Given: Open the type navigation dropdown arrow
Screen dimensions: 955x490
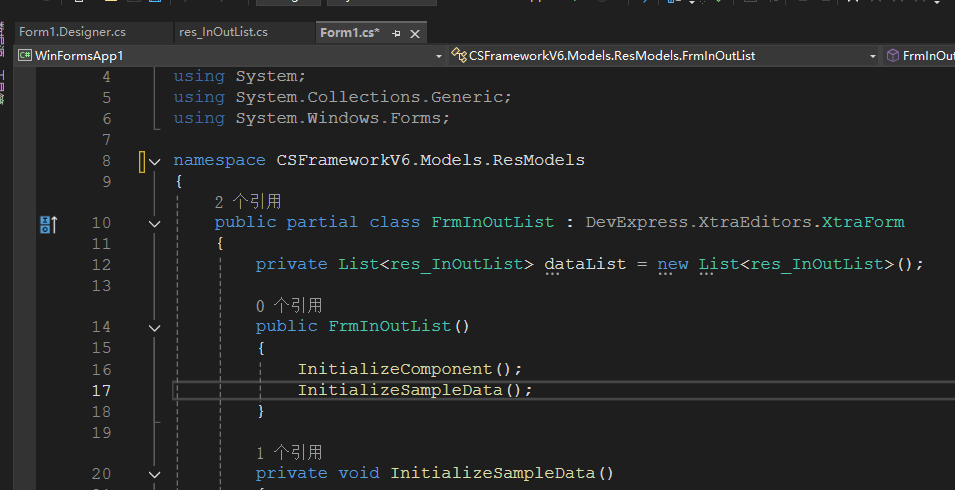Looking at the screenshot, I should tap(873, 56).
